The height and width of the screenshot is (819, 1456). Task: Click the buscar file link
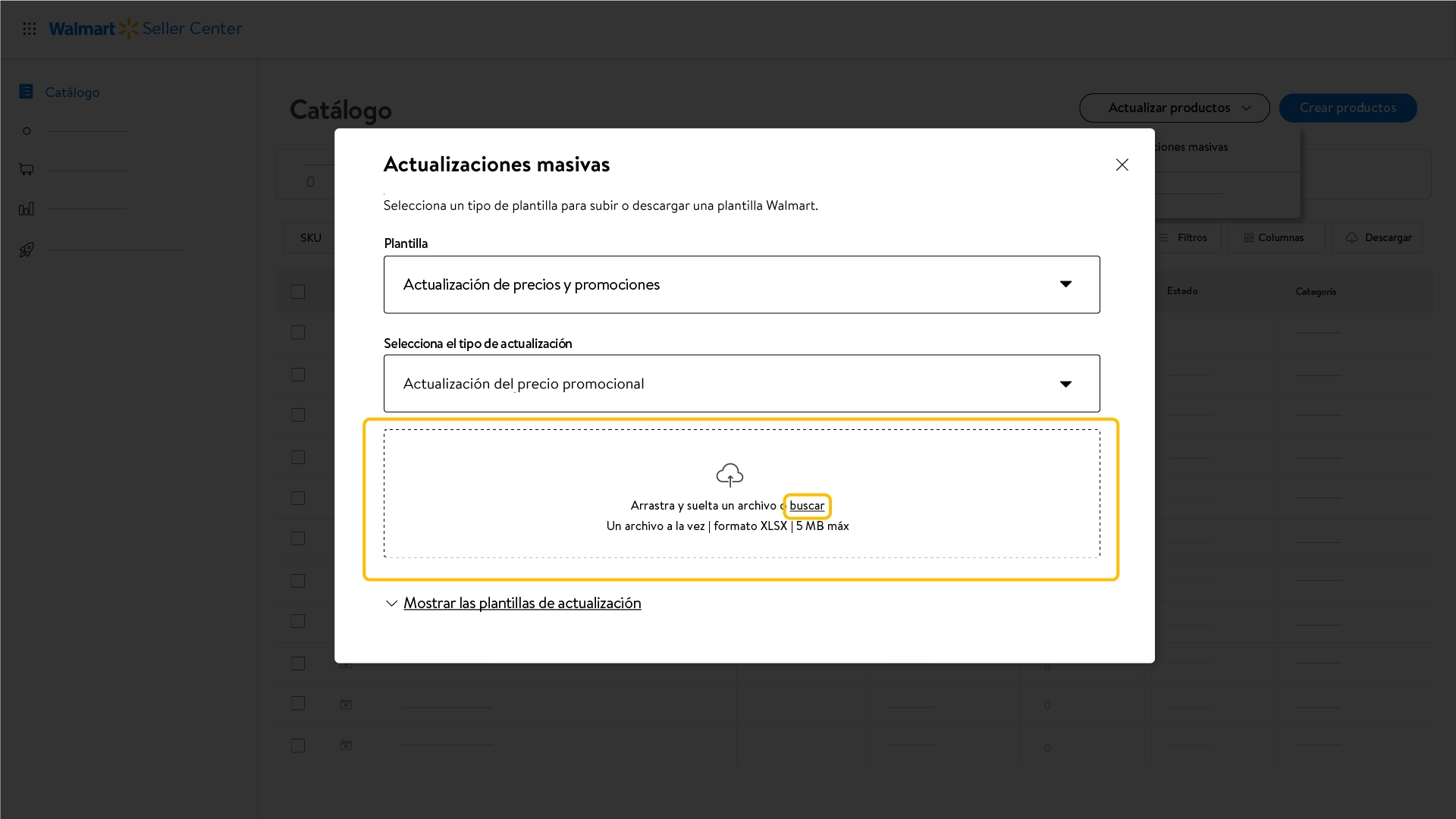[x=807, y=506]
